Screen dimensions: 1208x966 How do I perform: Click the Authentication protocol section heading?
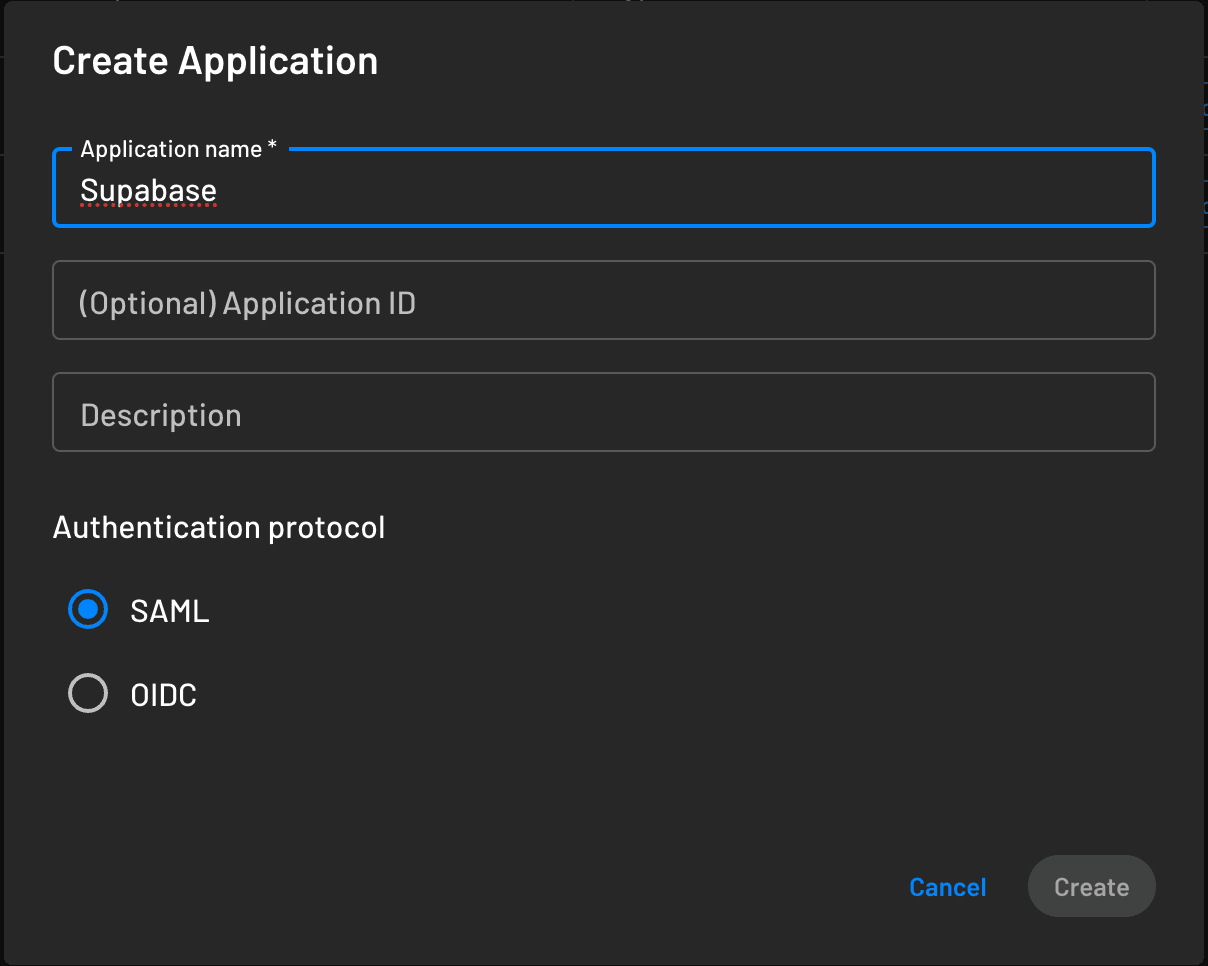219,527
